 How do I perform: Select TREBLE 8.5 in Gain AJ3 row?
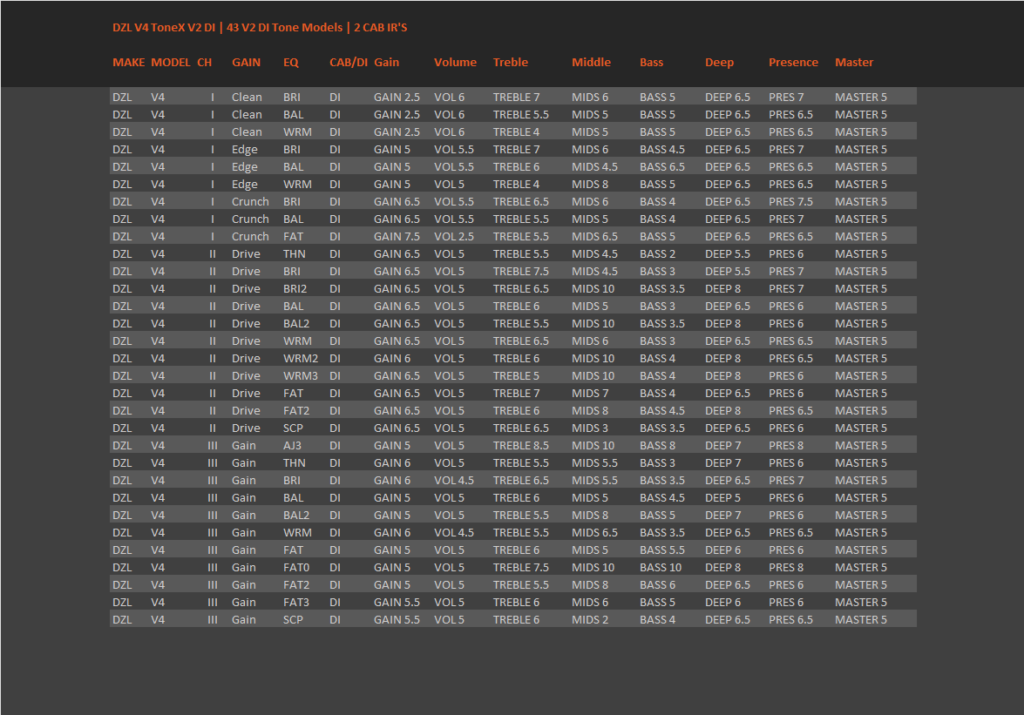[x=521, y=445]
